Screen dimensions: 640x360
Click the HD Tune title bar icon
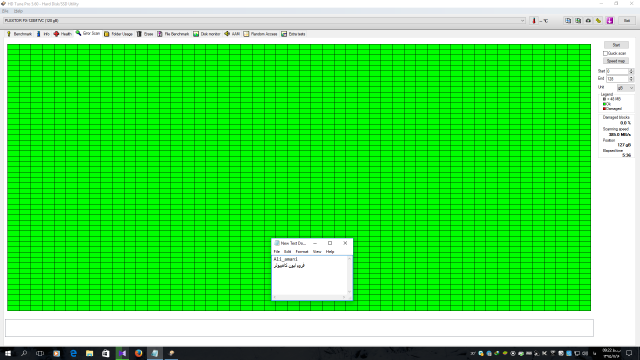click(x=3, y=4)
